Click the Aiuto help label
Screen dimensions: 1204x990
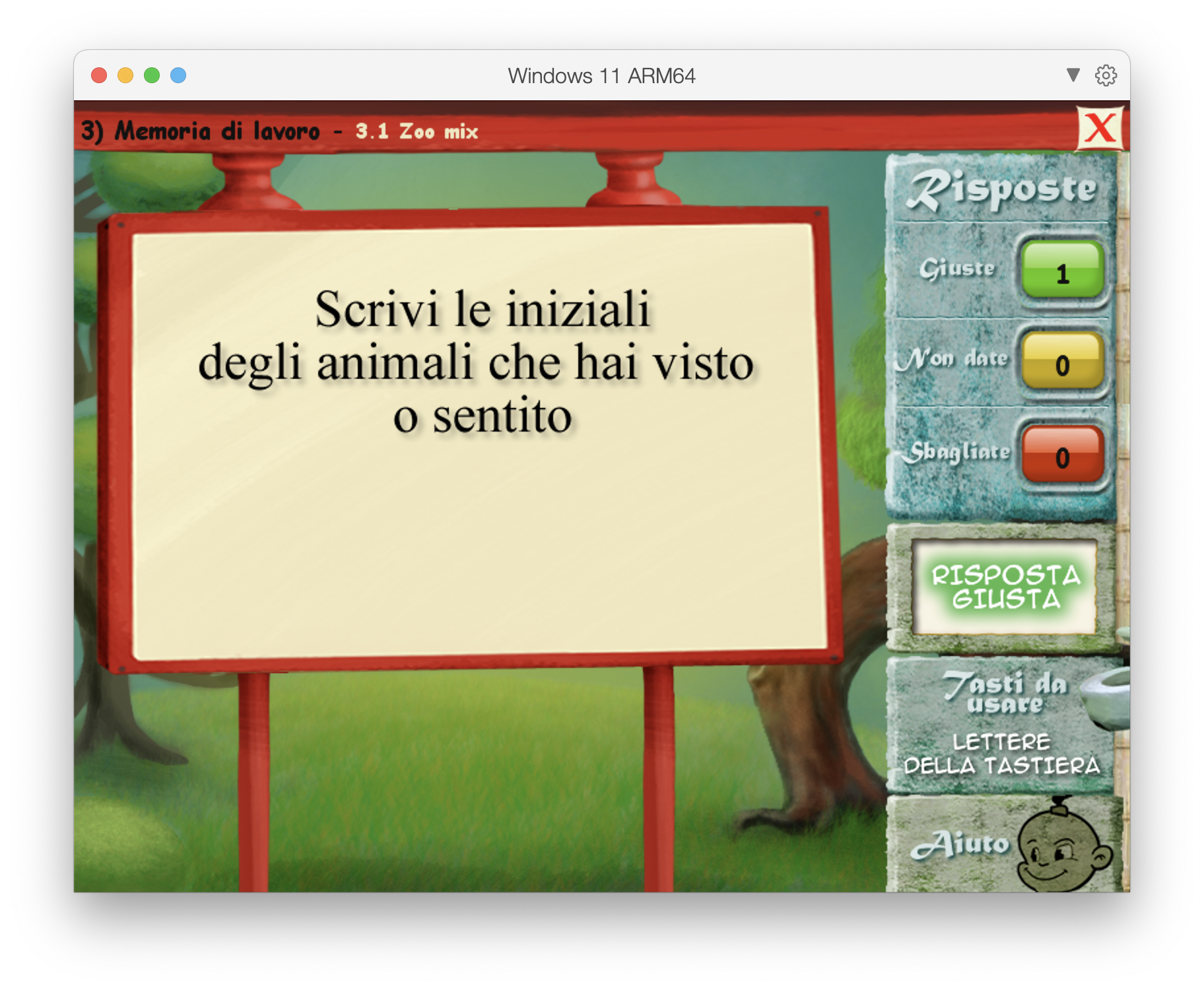[x=960, y=844]
